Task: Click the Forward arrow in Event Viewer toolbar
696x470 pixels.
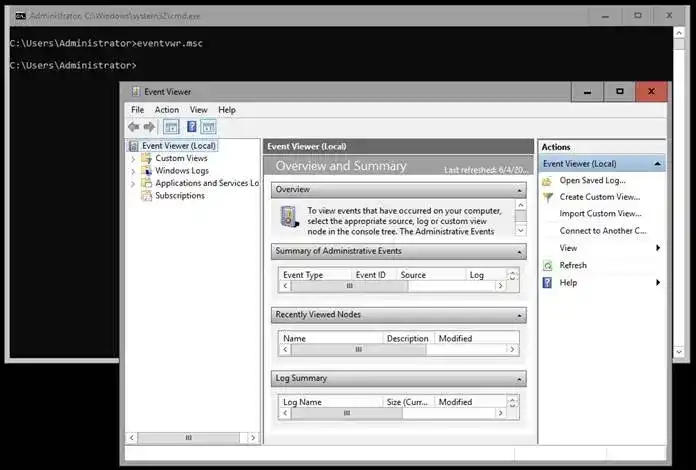Action: click(149, 127)
